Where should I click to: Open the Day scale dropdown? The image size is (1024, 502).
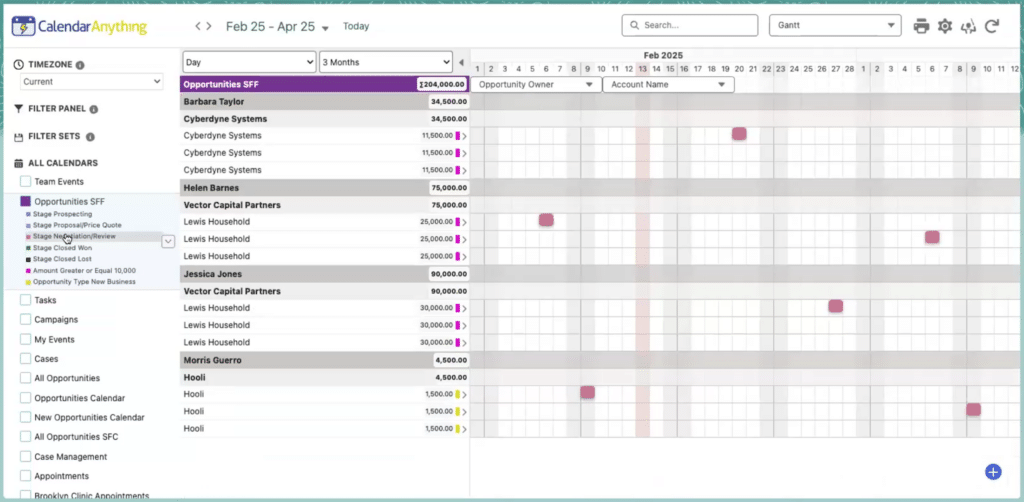[249, 63]
